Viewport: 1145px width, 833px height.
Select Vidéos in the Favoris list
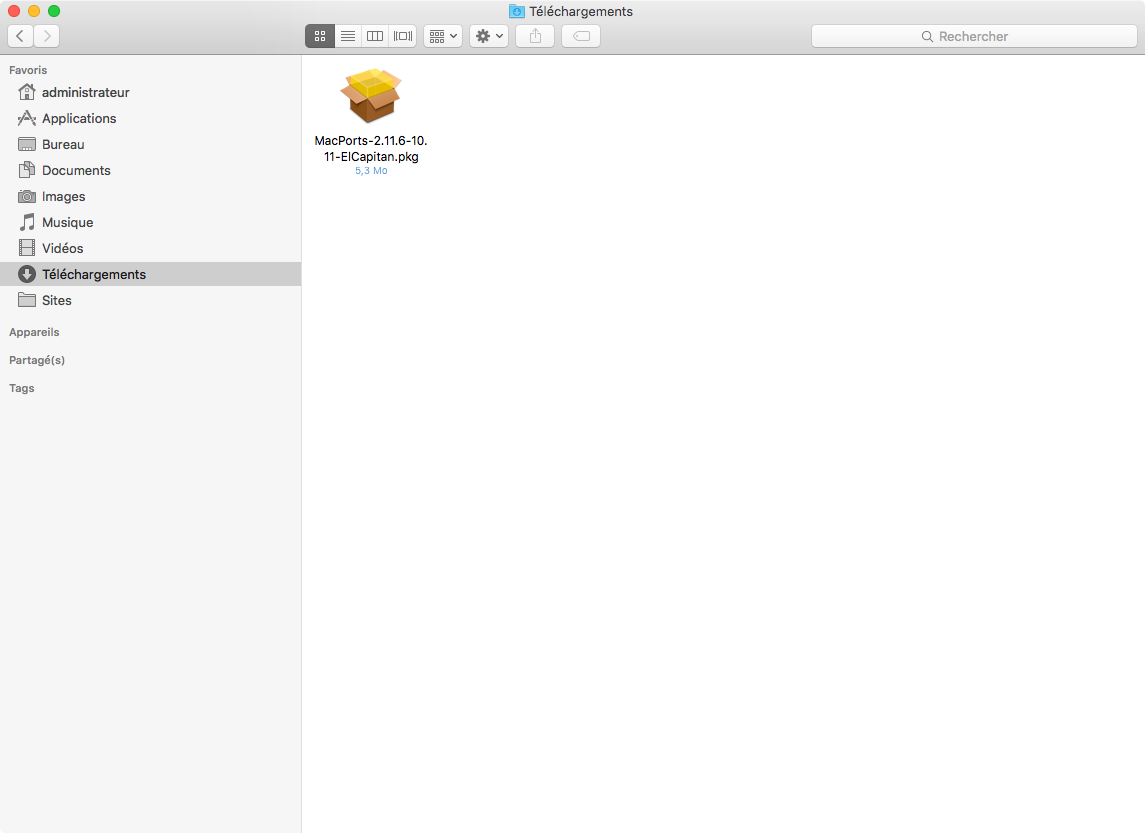pyautogui.click(x=62, y=248)
